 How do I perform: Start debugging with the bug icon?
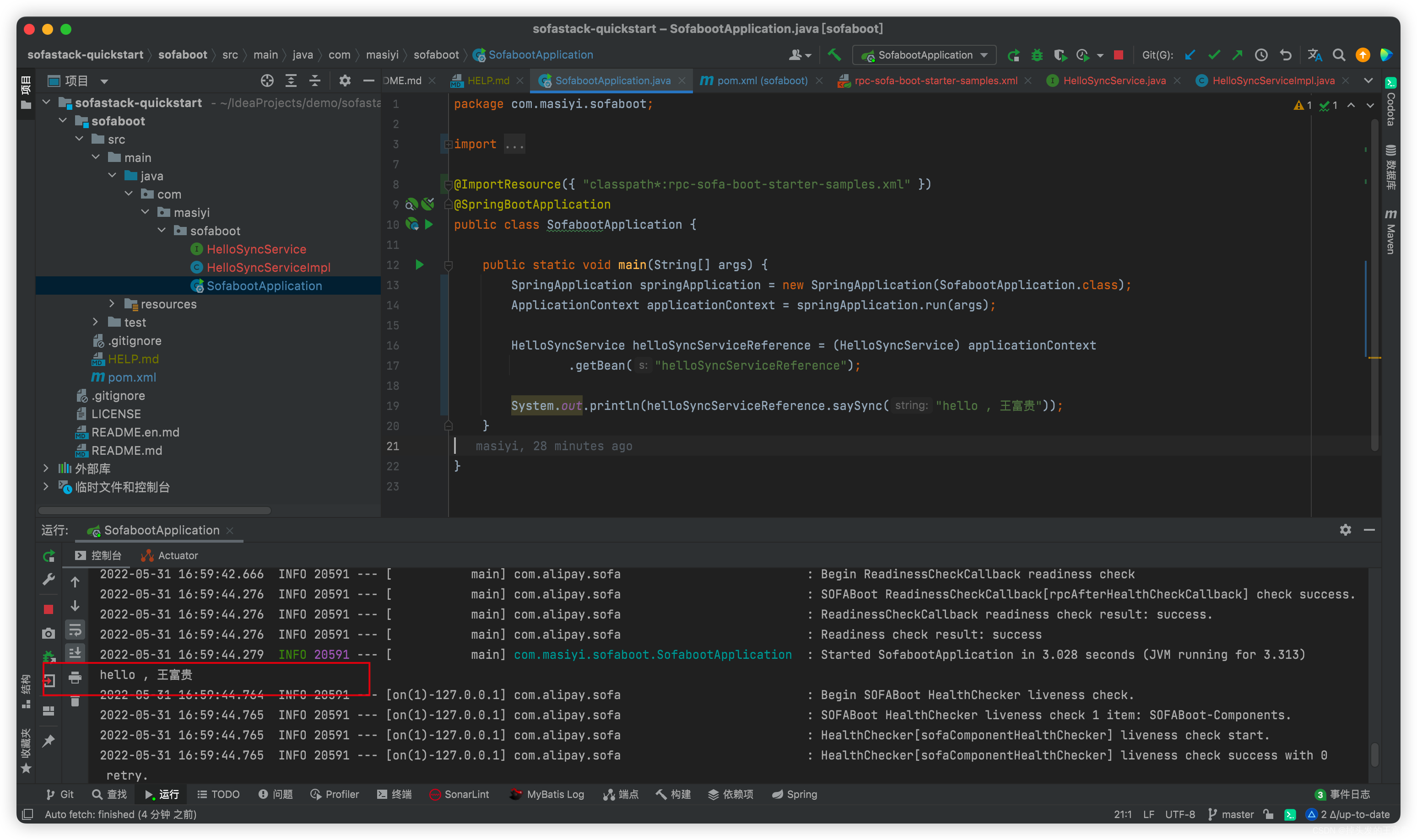[x=1037, y=55]
